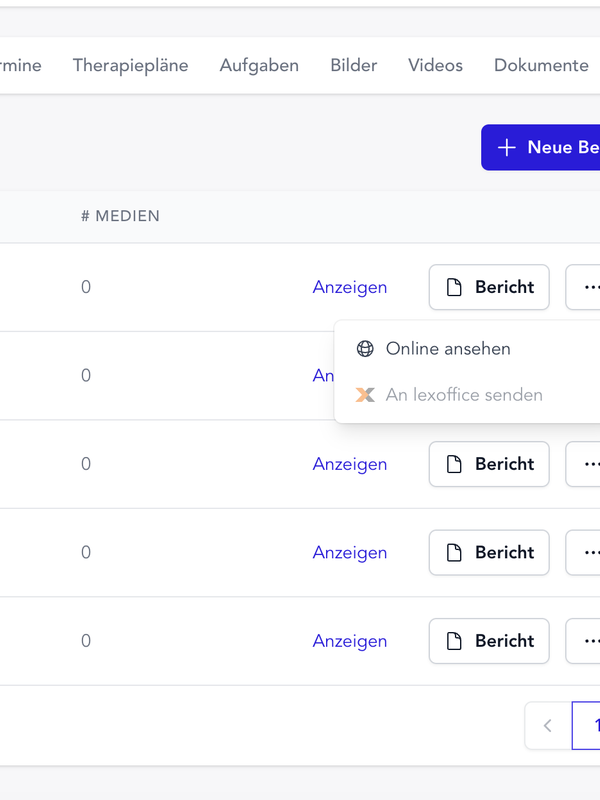Screen dimensions: 600x800
Task: Click the globe icon beside Online ansehen
Action: point(365,349)
